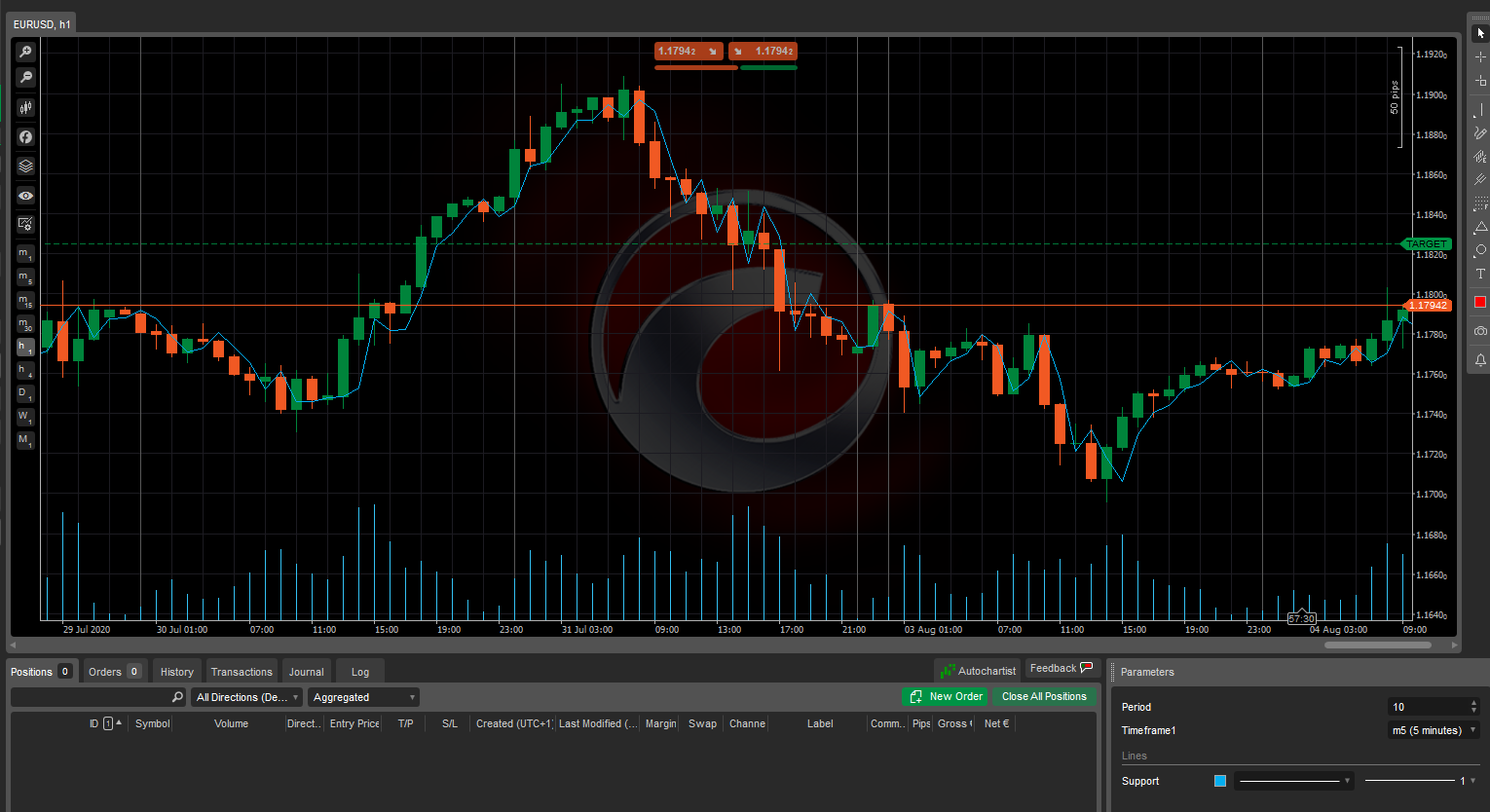The height and width of the screenshot is (812, 1490).
Task: Switch chart to W1 weekly timeframe
Action: point(25,418)
